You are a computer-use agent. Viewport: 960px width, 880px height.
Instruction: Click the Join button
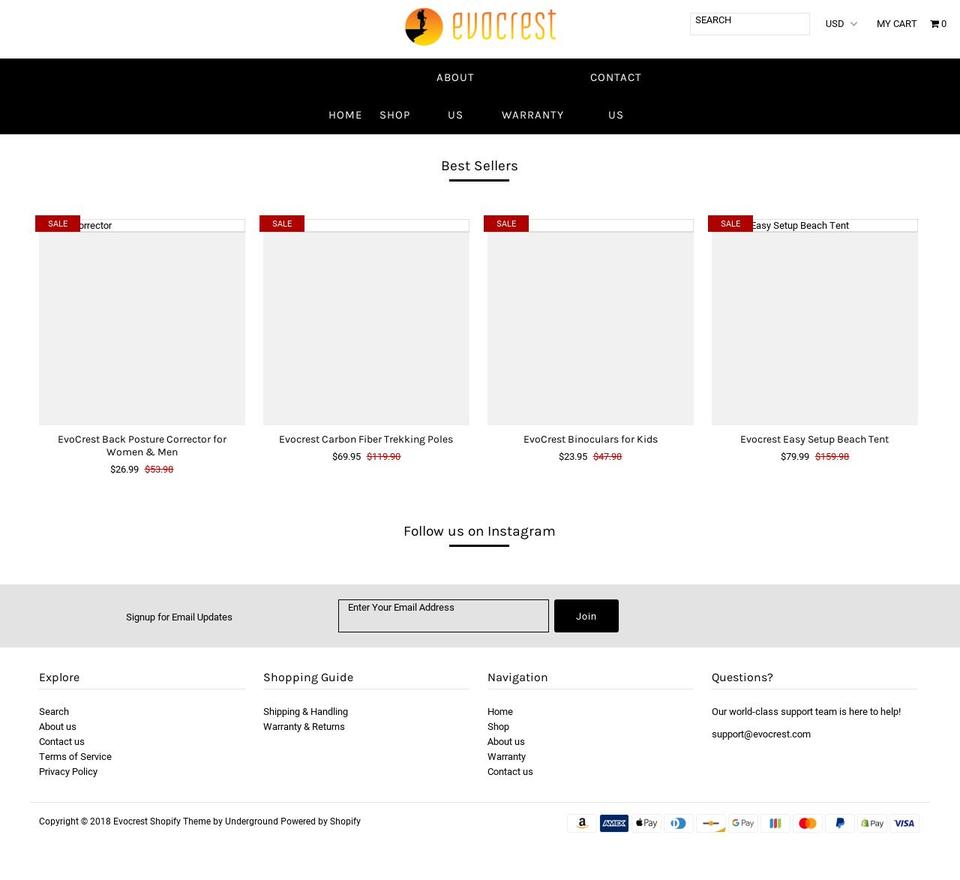coord(586,615)
